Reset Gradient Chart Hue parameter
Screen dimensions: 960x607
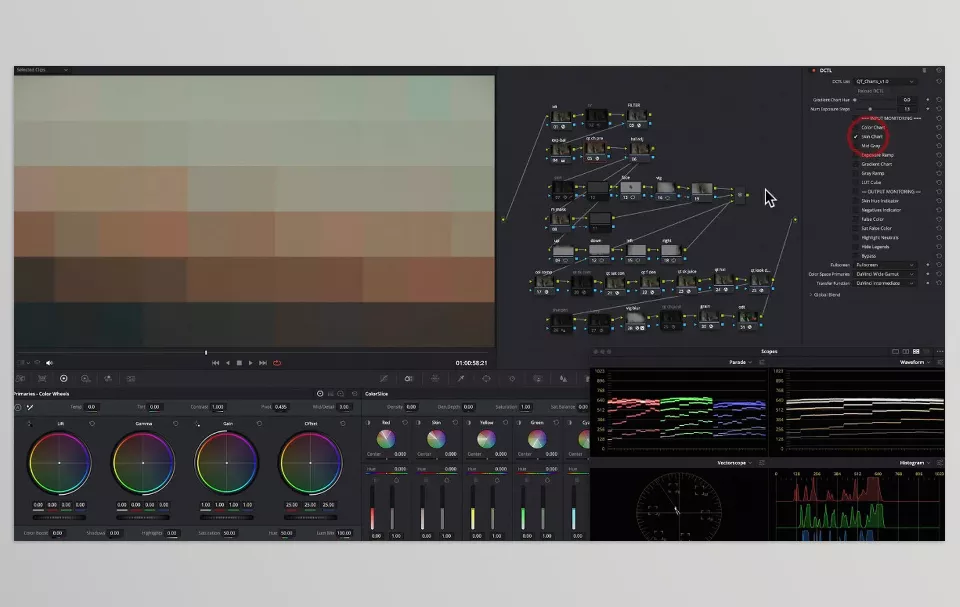(x=939, y=99)
